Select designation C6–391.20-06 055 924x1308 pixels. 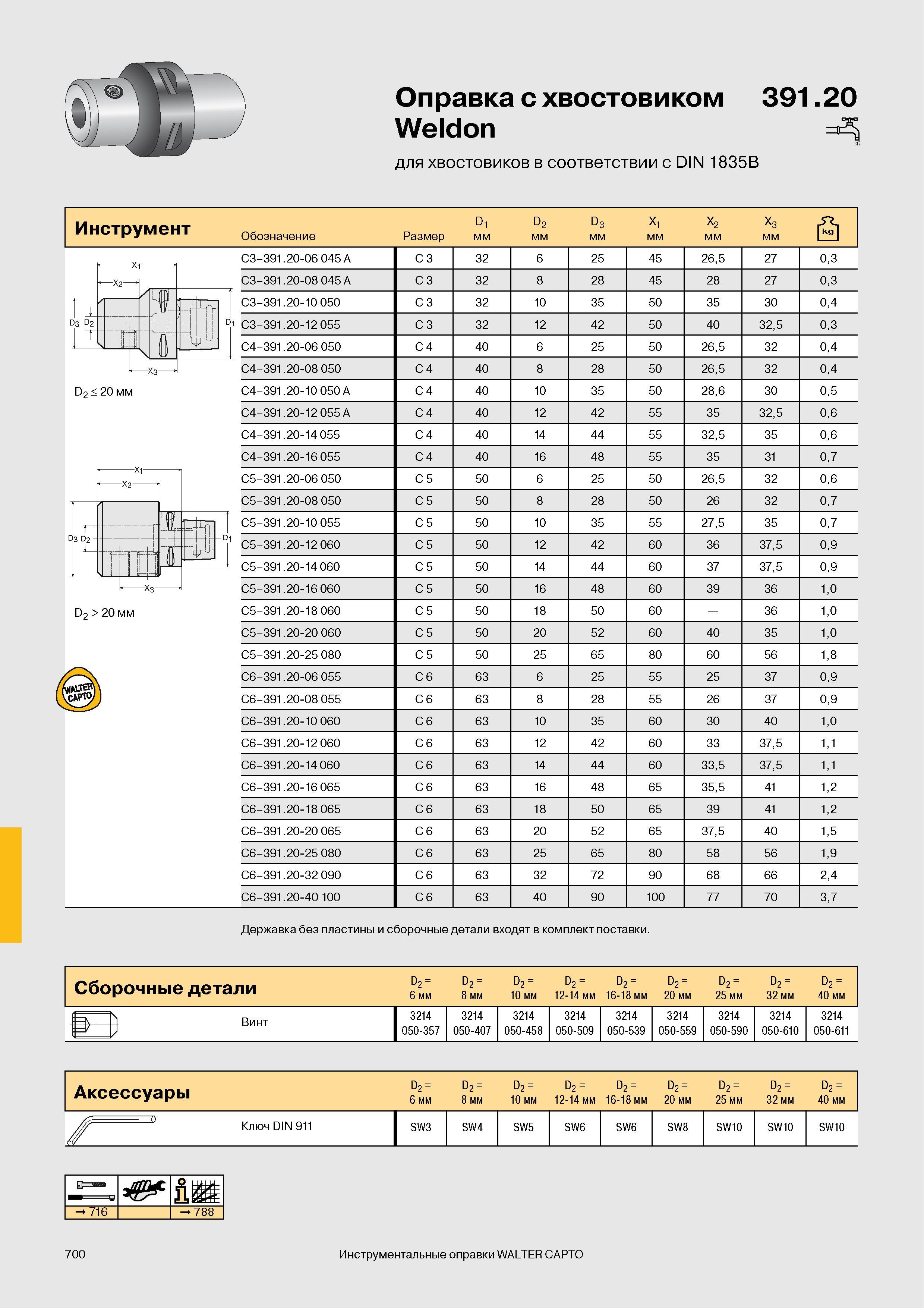[x=291, y=677]
